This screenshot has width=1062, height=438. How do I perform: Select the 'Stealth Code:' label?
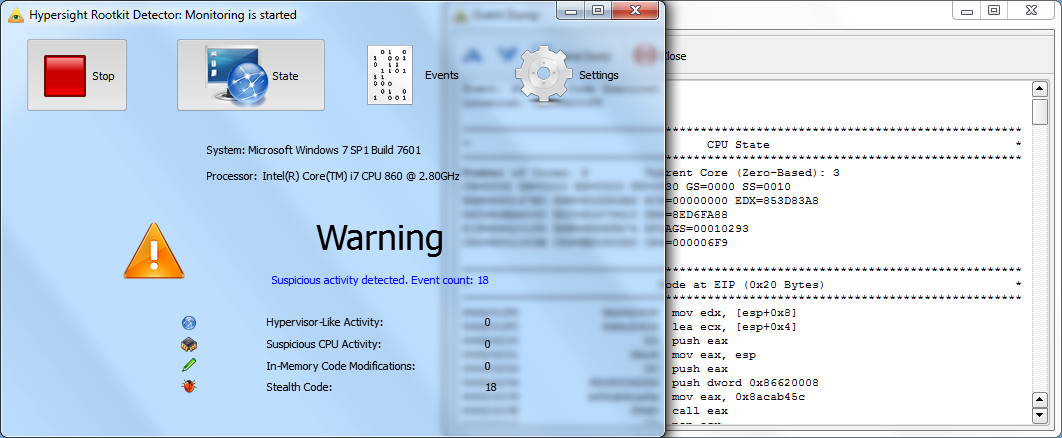point(299,387)
